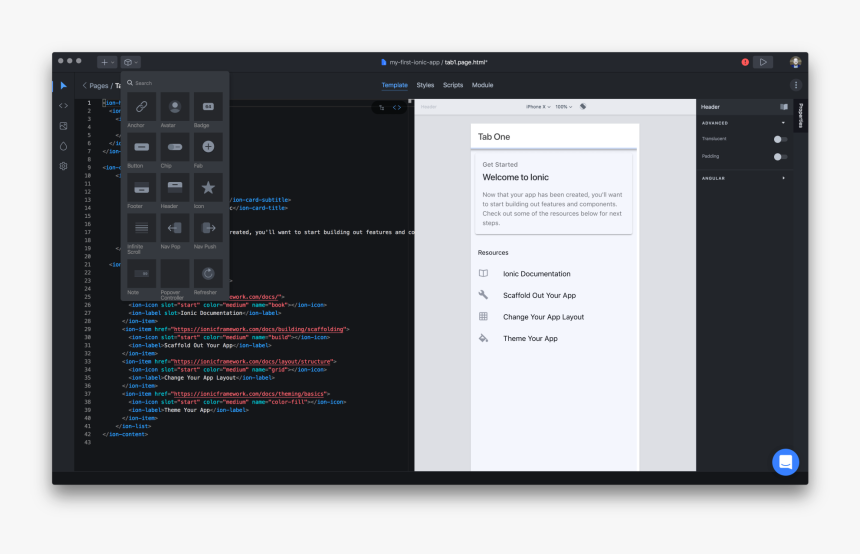This screenshot has height=554, width=860.
Task: Open the chat support bubble
Action: point(785,462)
